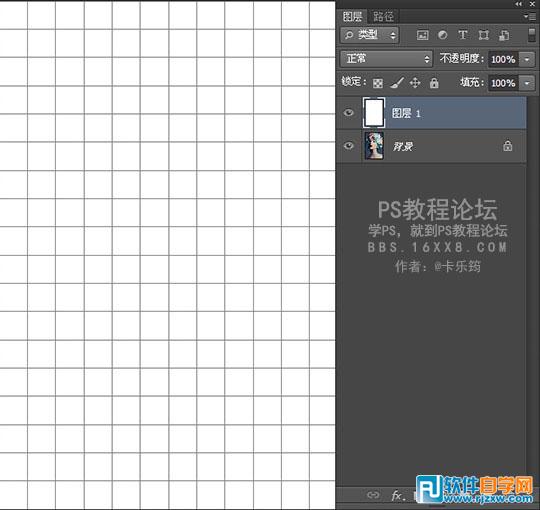
Task: Select layer named 背景
Action: tap(403, 146)
